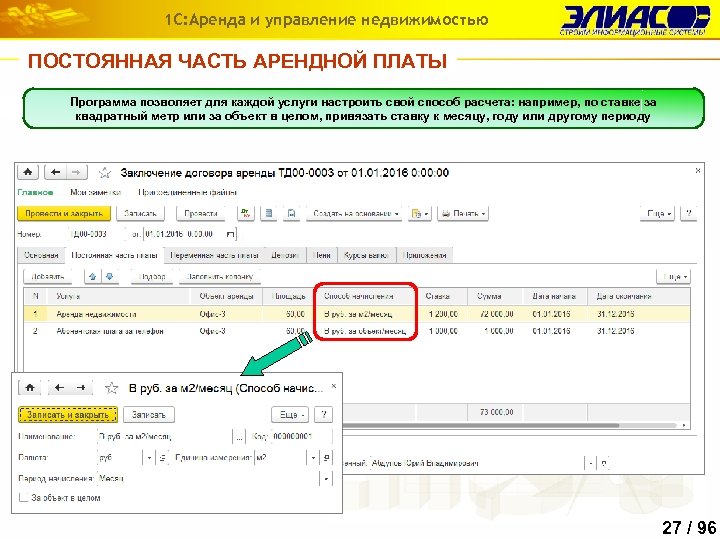Expand the Создать на основании dropdown
The image size is (720, 540).
pyautogui.click(x=352, y=213)
